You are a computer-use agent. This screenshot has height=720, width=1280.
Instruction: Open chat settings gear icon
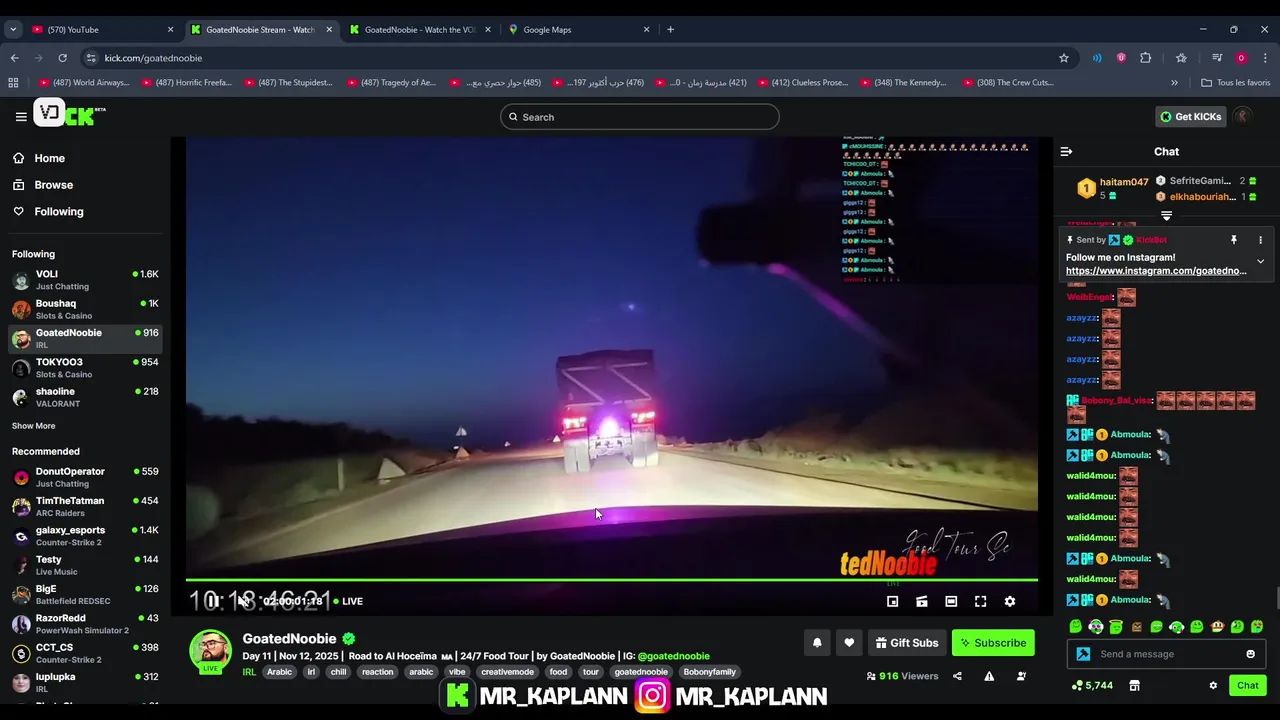1213,685
